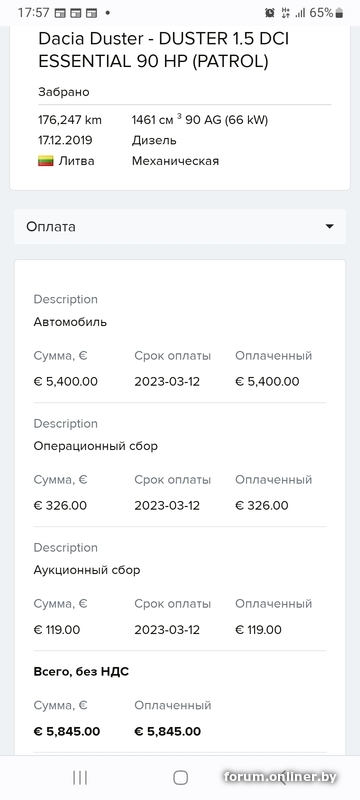Tap the mobile signal strength icon
360x800 pixels.
[300, 13]
